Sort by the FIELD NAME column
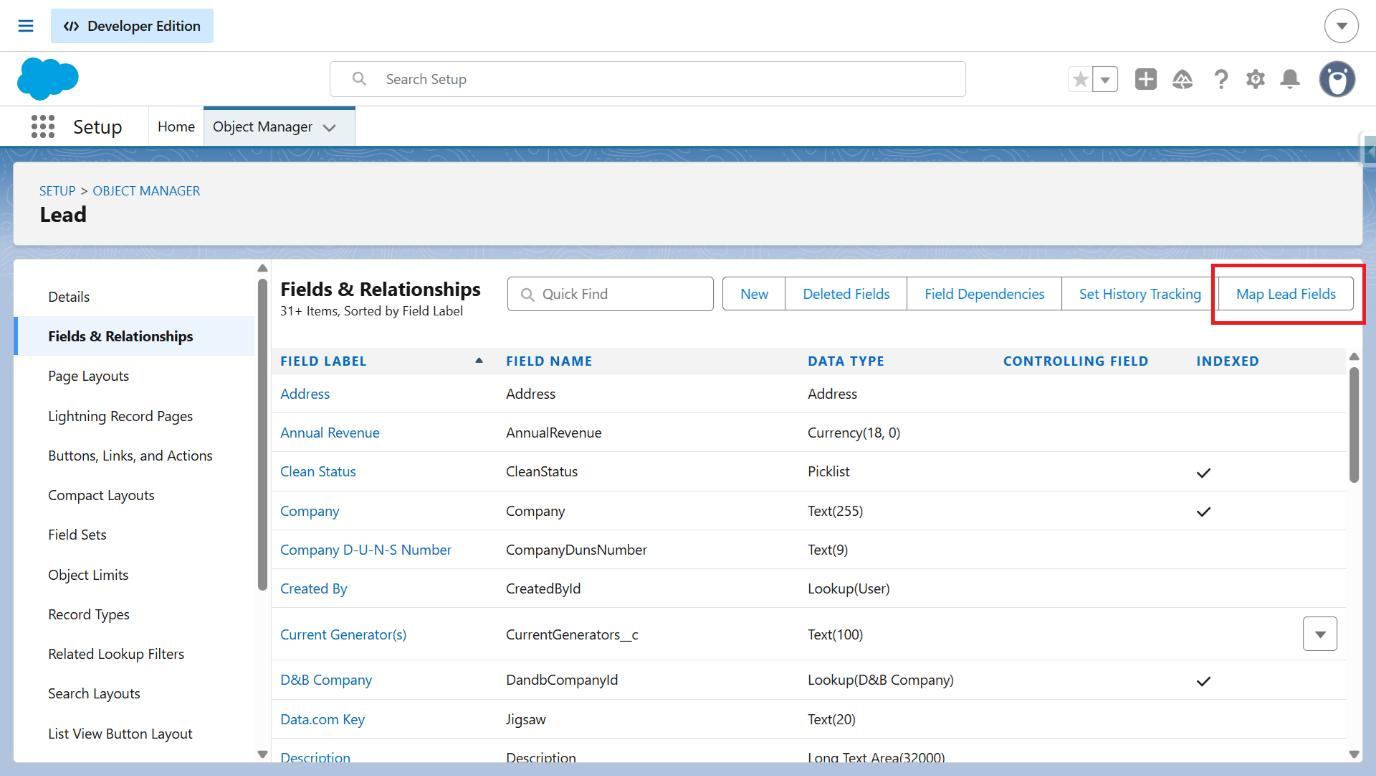Viewport: 1376px width, 776px height. [x=549, y=361]
